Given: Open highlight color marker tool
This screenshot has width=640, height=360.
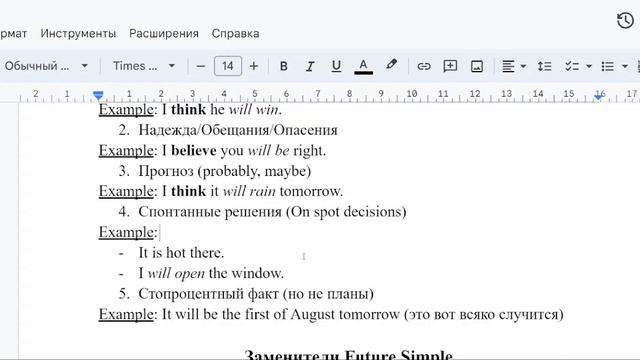Looking at the screenshot, I should [x=391, y=65].
